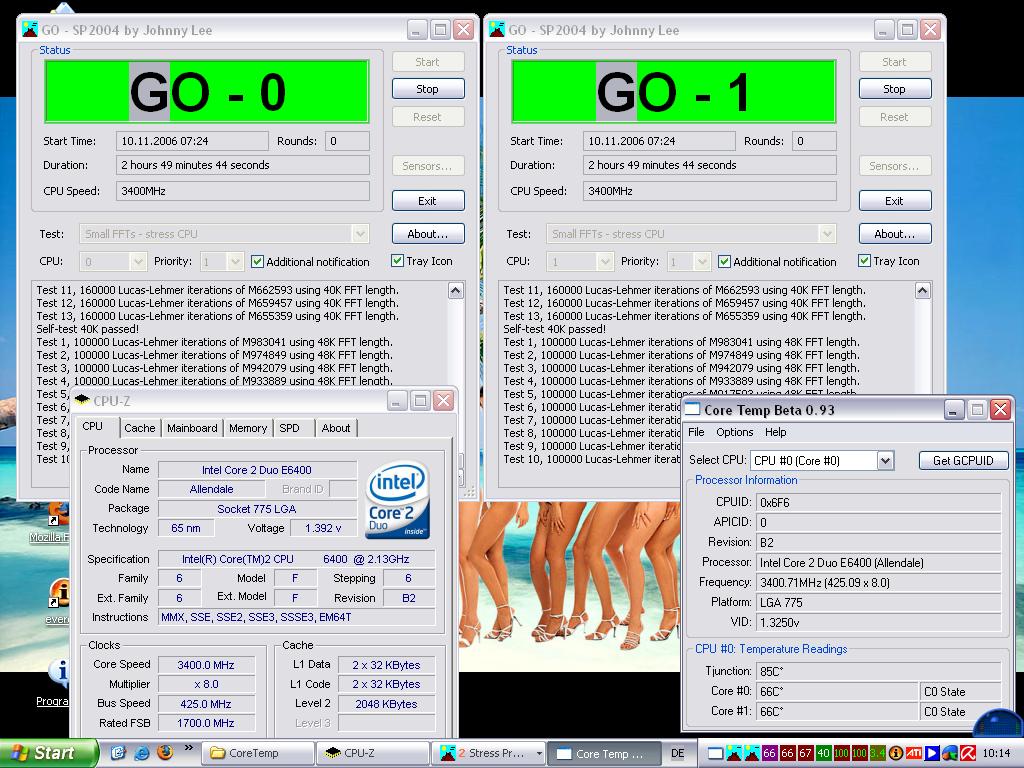Click the Get GCPUID button
1024x768 pixels.
tap(963, 460)
